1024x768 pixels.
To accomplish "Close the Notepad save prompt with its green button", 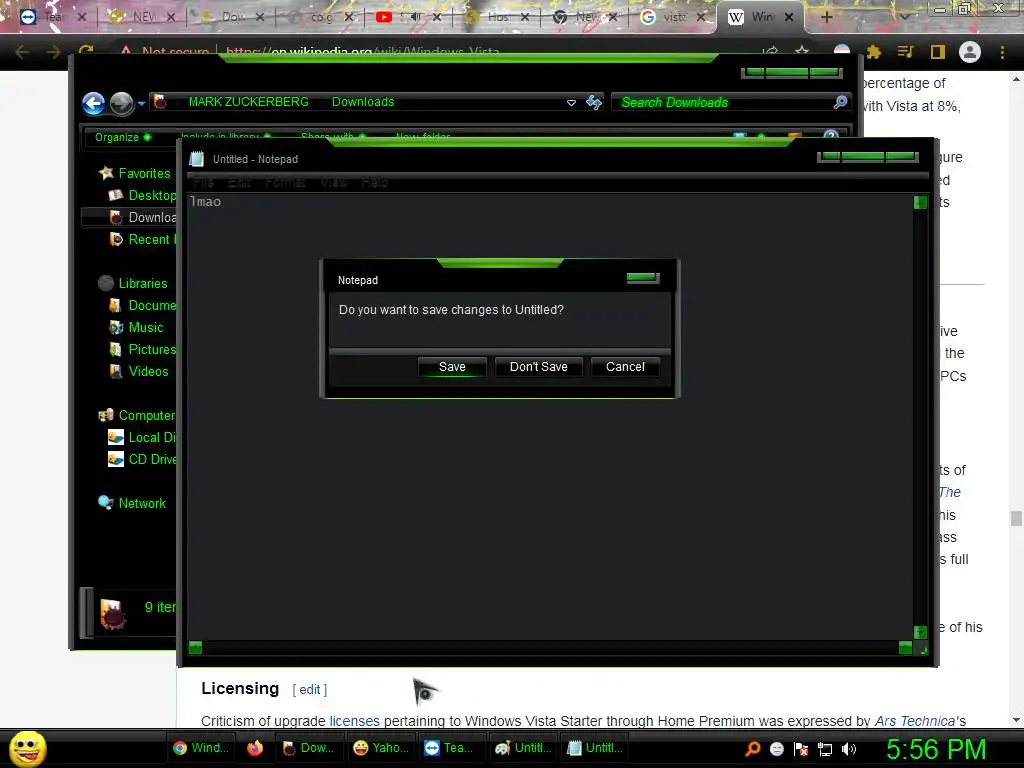I will 643,278.
